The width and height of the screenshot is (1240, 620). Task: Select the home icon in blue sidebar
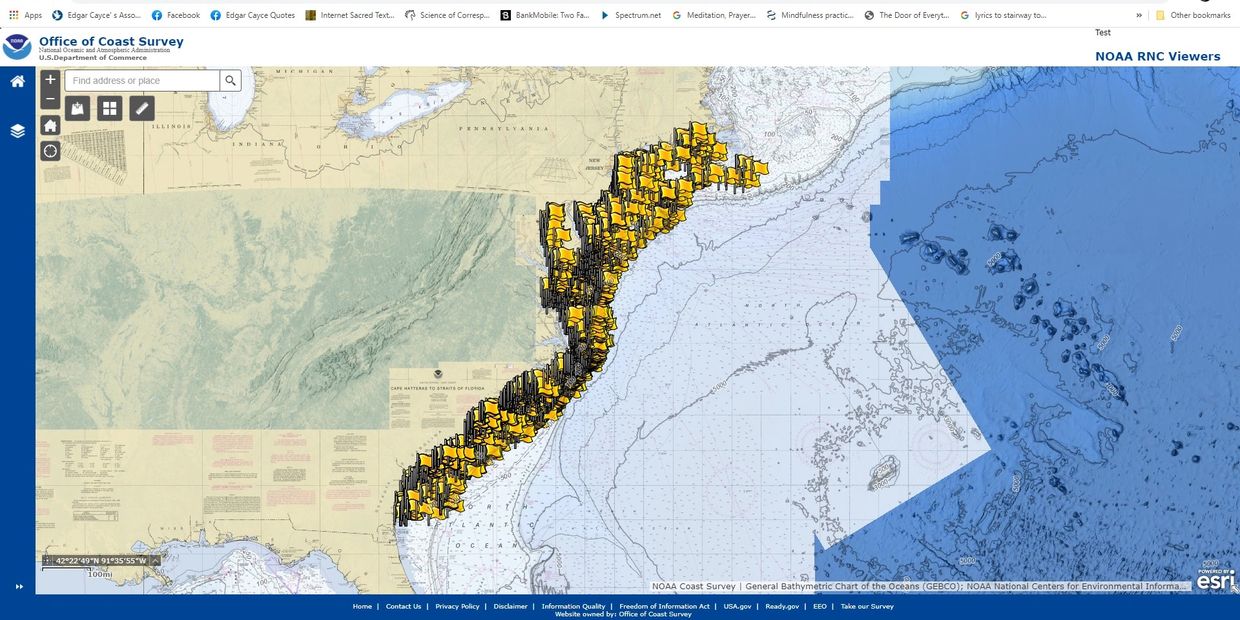pyautogui.click(x=15, y=80)
